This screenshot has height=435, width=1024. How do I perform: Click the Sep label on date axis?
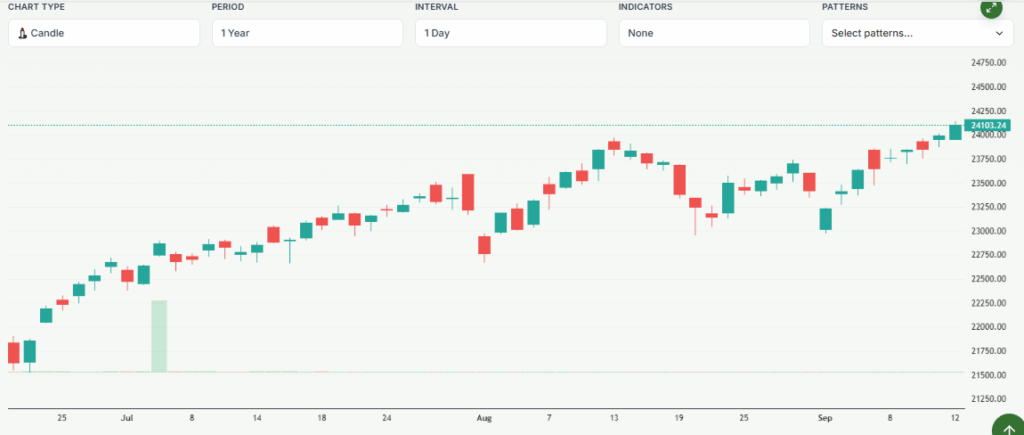point(825,418)
